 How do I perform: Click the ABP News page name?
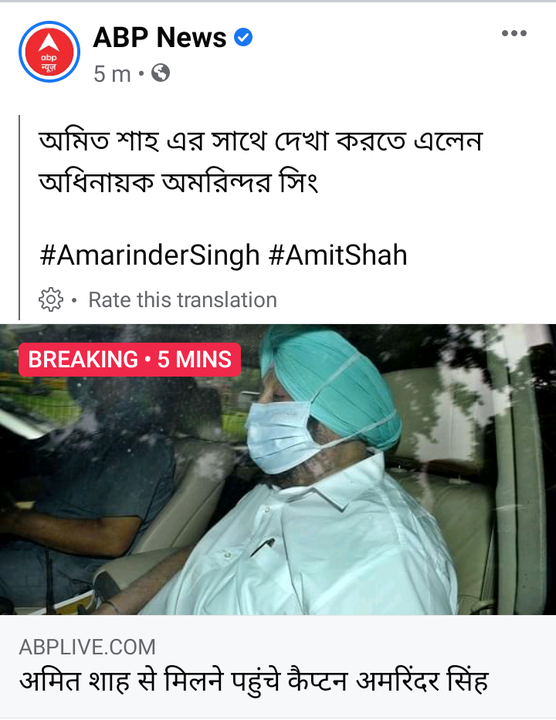pyautogui.click(x=160, y=37)
